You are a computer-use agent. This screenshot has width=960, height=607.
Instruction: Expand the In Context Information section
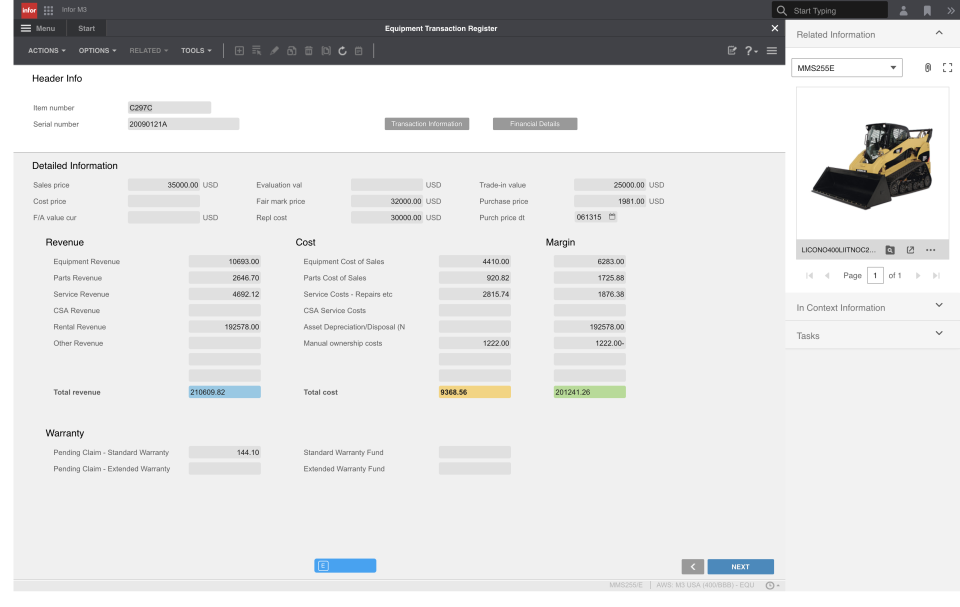tap(938, 305)
